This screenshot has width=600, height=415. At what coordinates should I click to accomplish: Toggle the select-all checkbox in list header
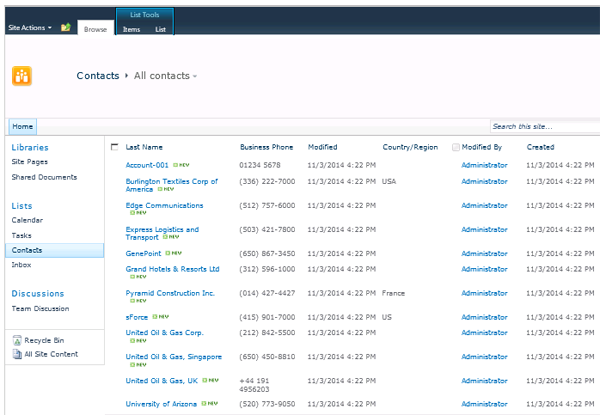114,147
